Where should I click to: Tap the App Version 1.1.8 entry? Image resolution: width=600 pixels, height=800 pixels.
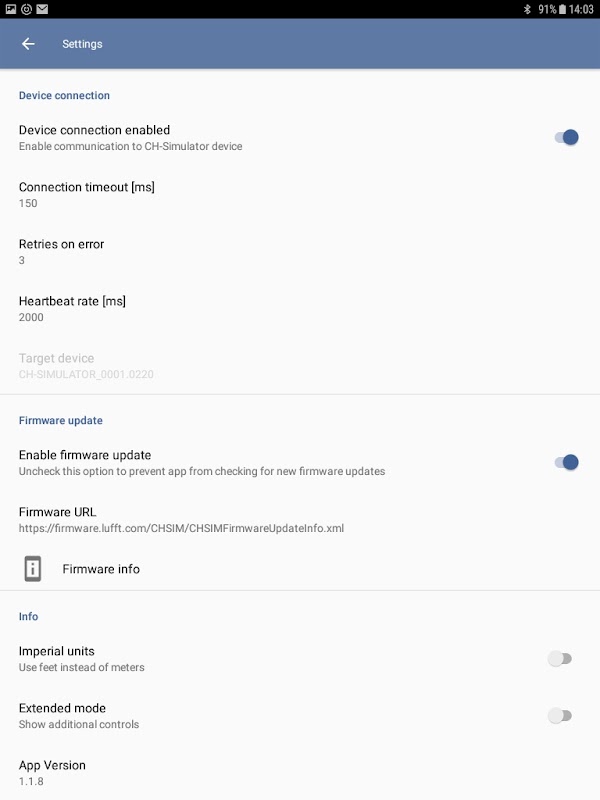pyautogui.click(x=300, y=772)
